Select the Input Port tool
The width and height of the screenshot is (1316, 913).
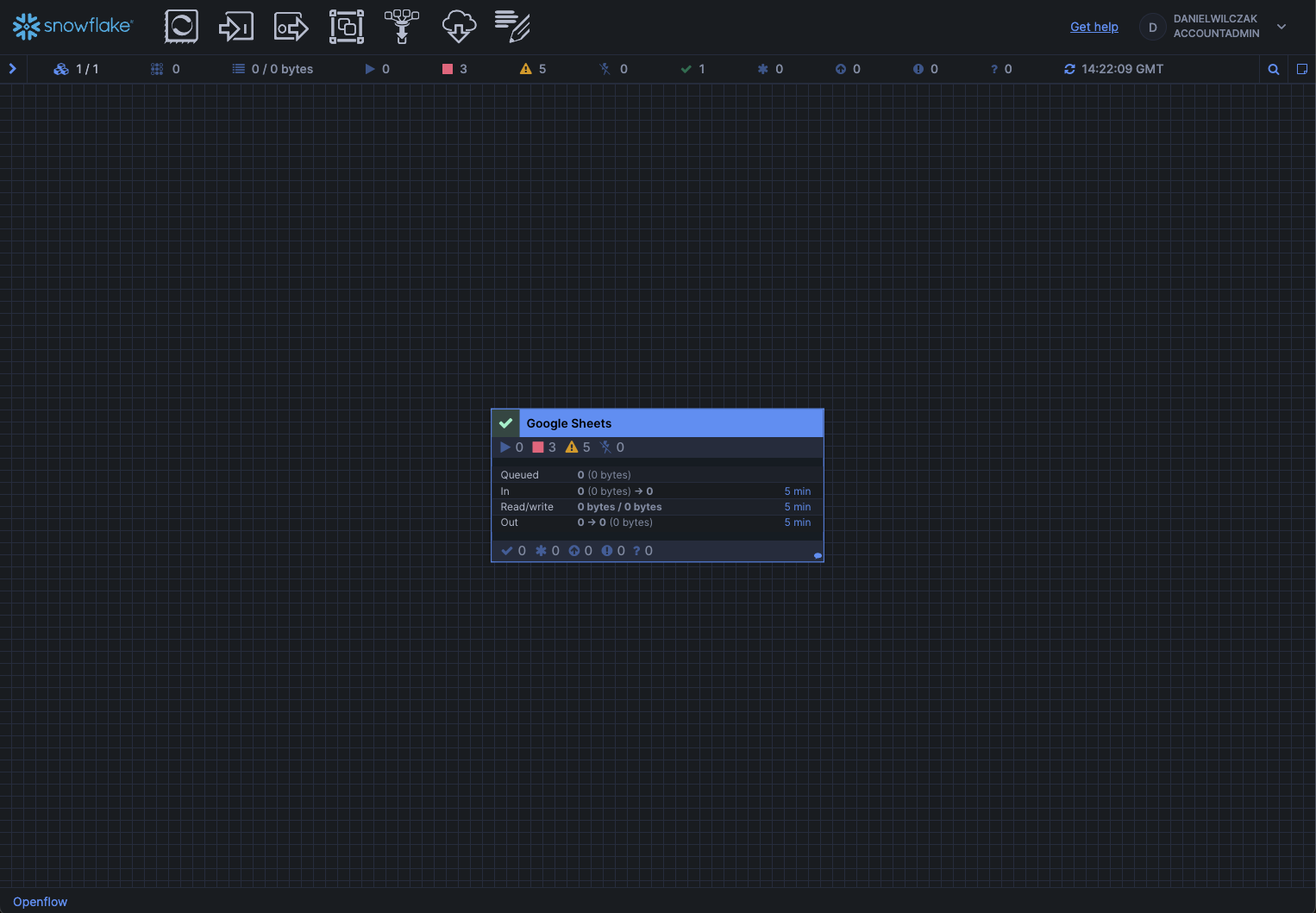tap(235, 27)
